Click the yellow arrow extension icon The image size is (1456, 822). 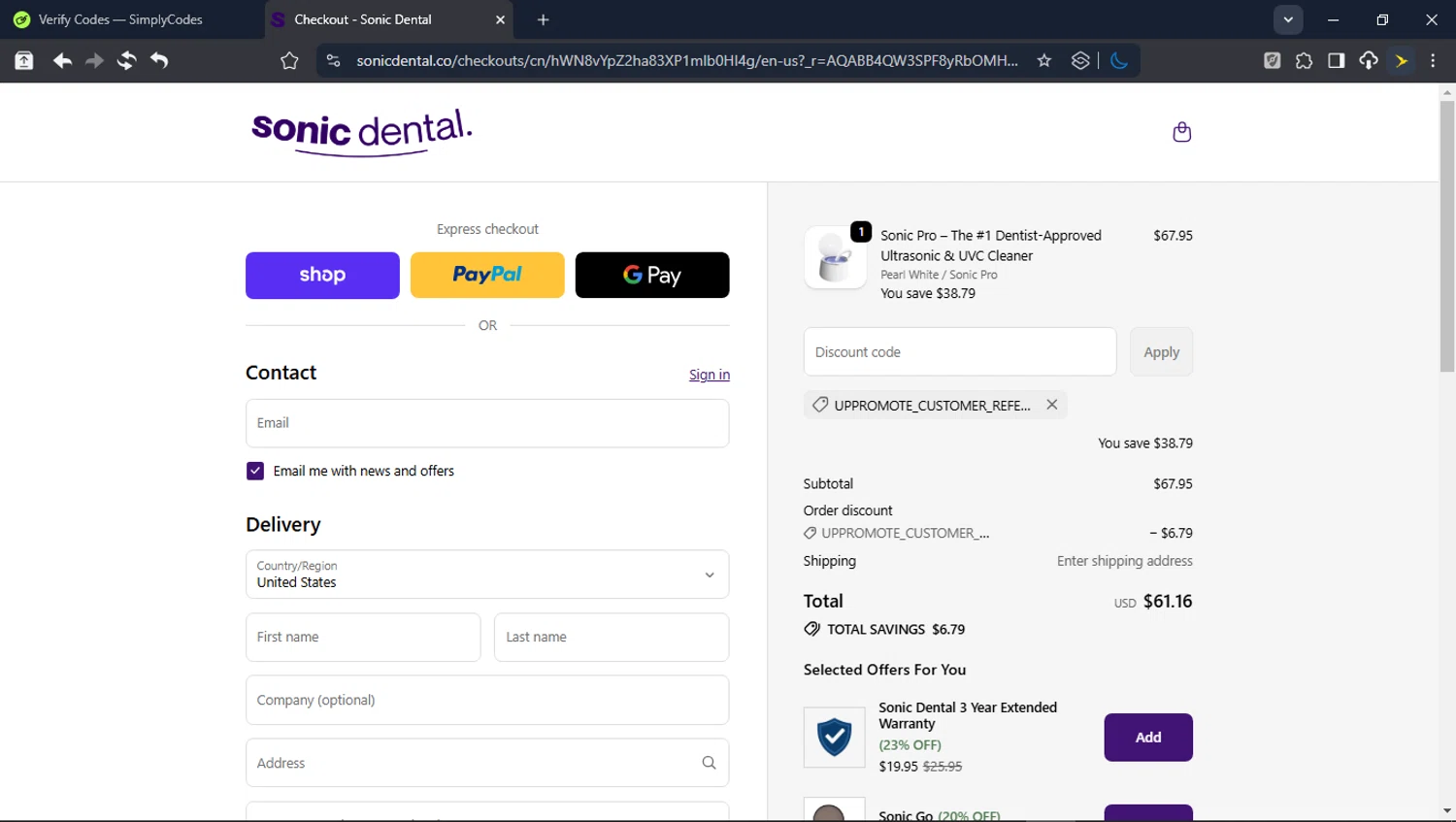coord(1401,60)
